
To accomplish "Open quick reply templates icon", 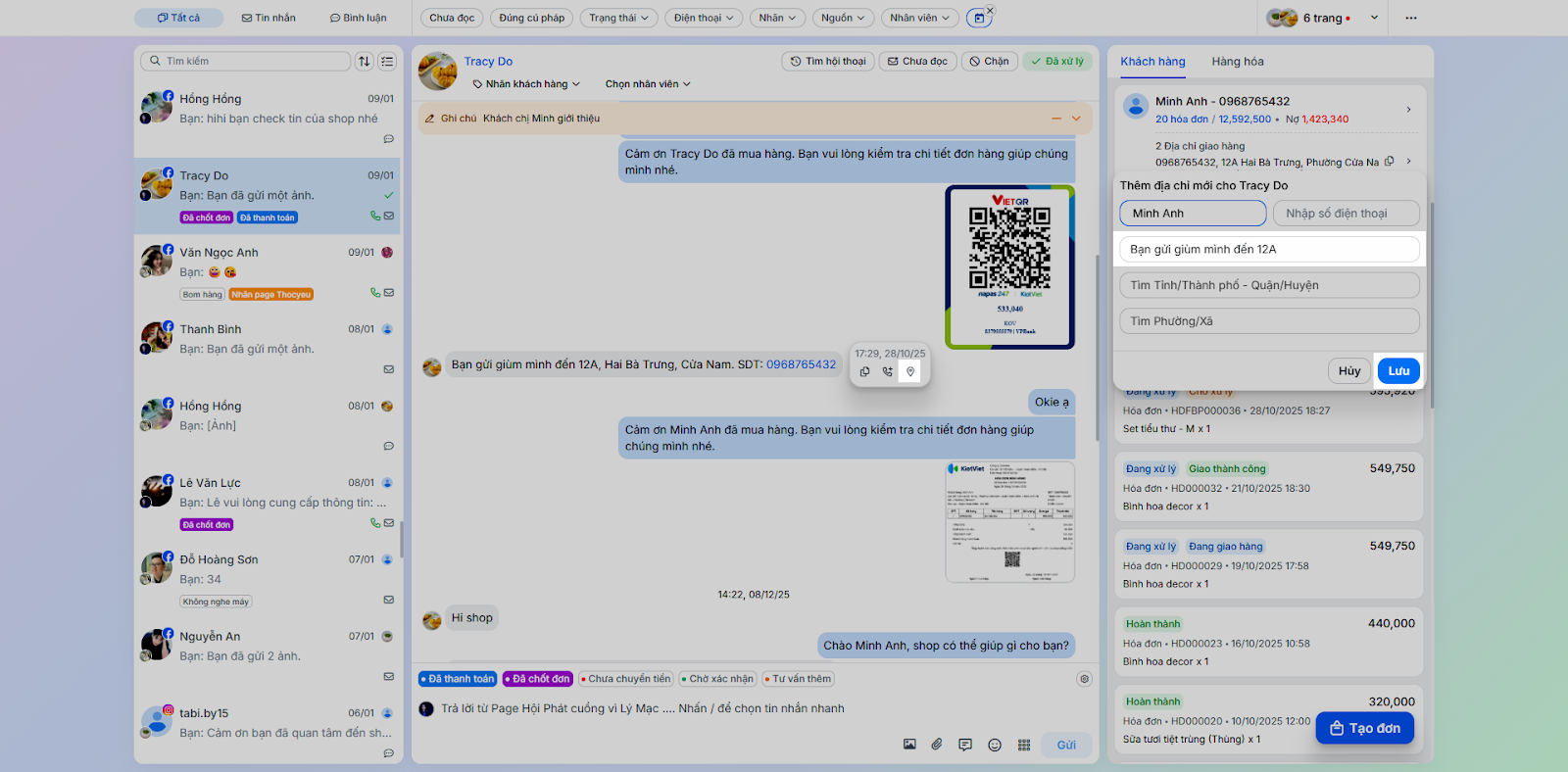I will [965, 745].
